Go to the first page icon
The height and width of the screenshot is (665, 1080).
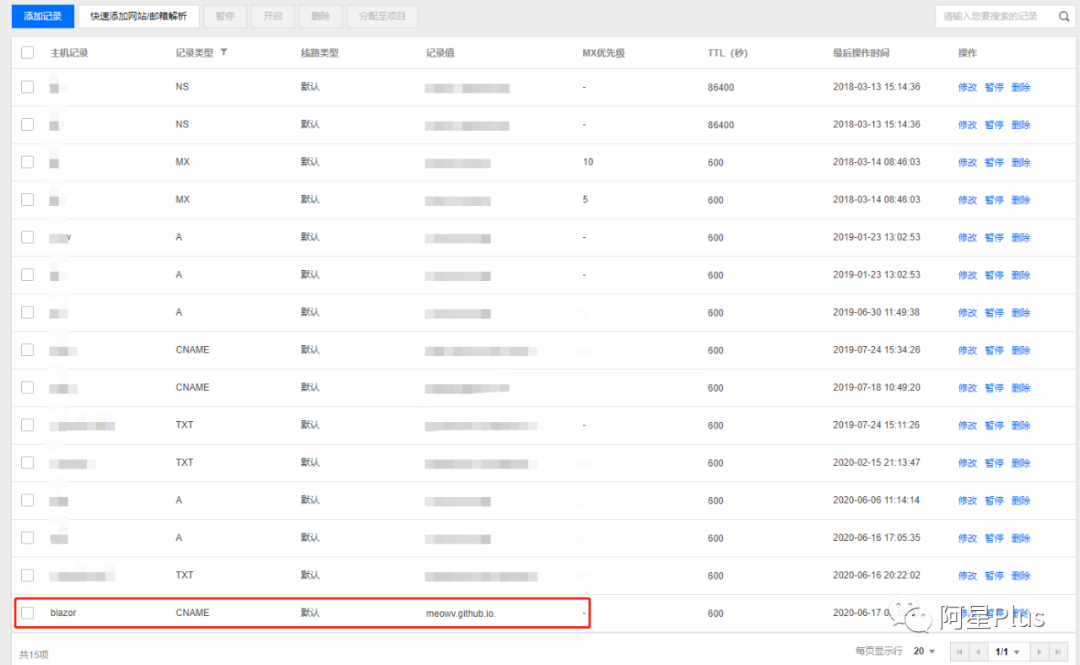tap(959, 652)
